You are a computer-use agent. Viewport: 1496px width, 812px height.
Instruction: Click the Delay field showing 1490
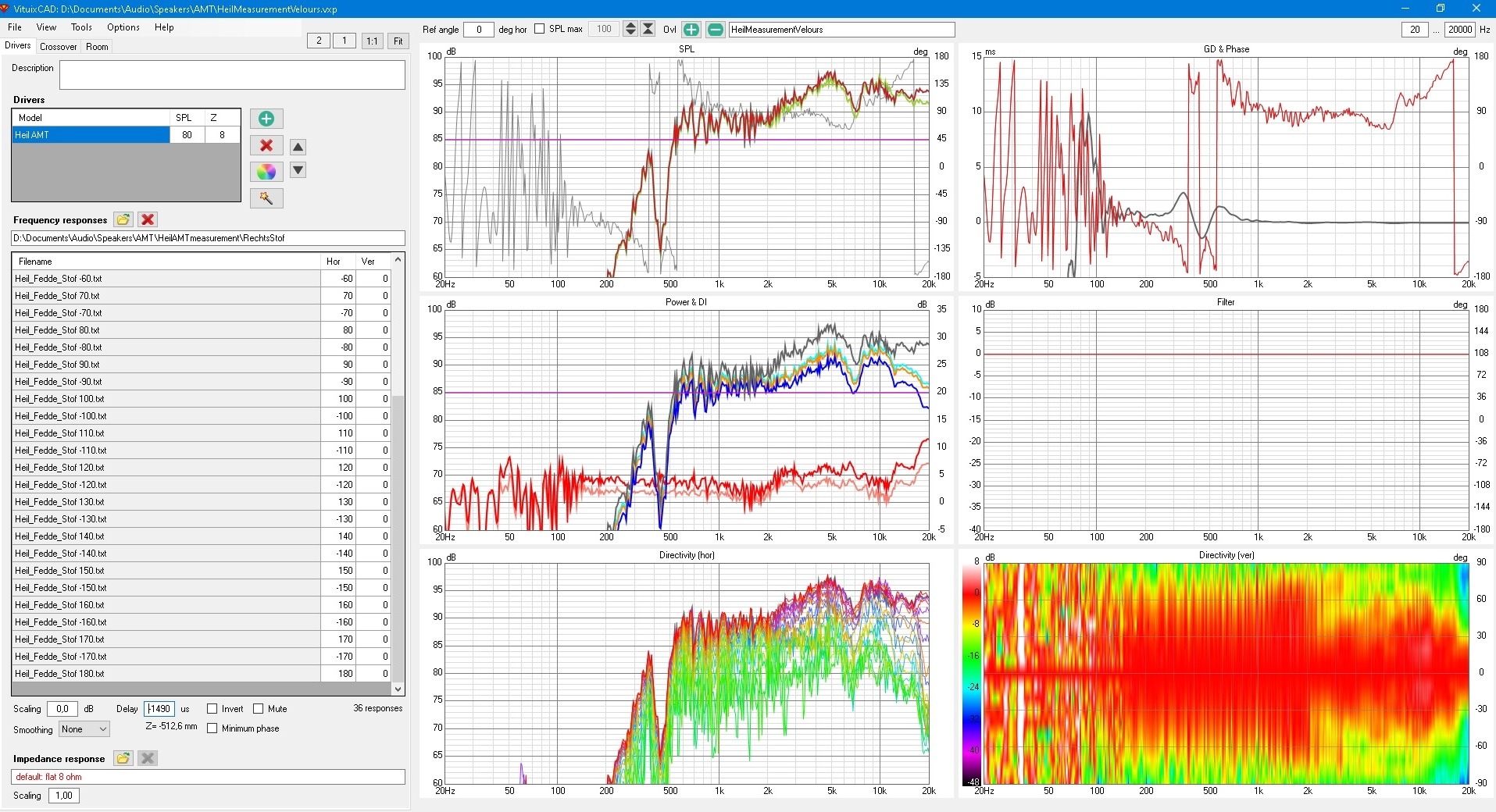click(159, 709)
